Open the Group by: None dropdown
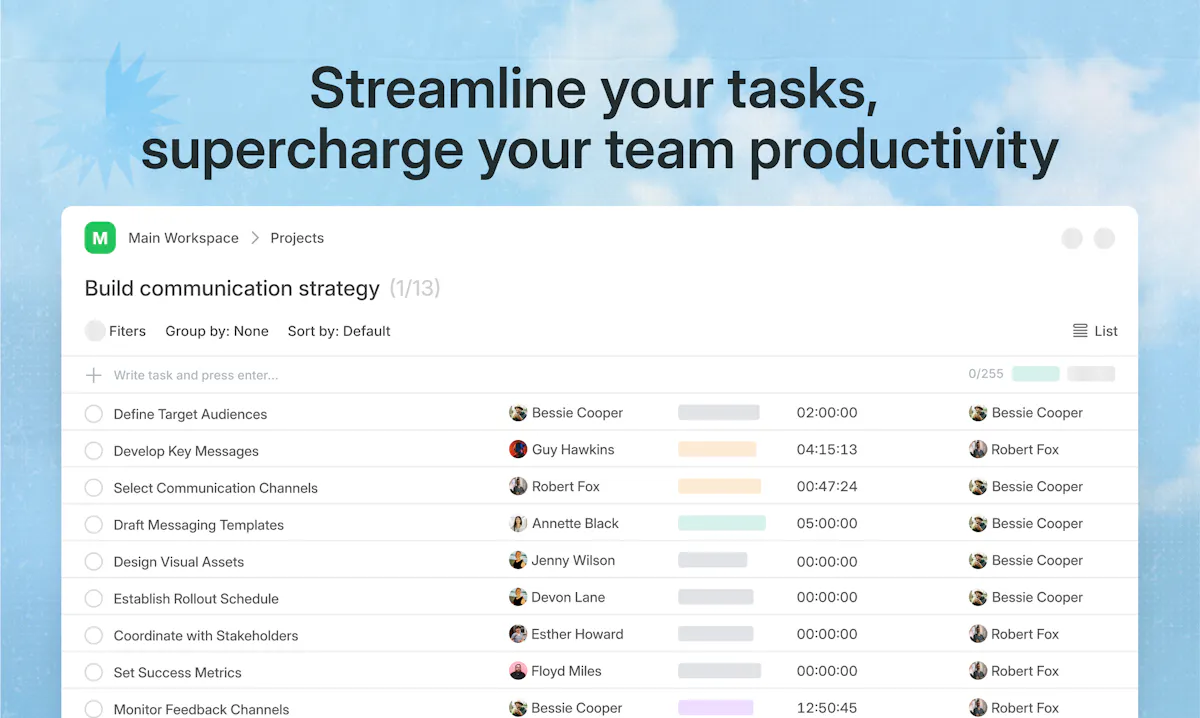1200x718 pixels. pyautogui.click(x=217, y=331)
